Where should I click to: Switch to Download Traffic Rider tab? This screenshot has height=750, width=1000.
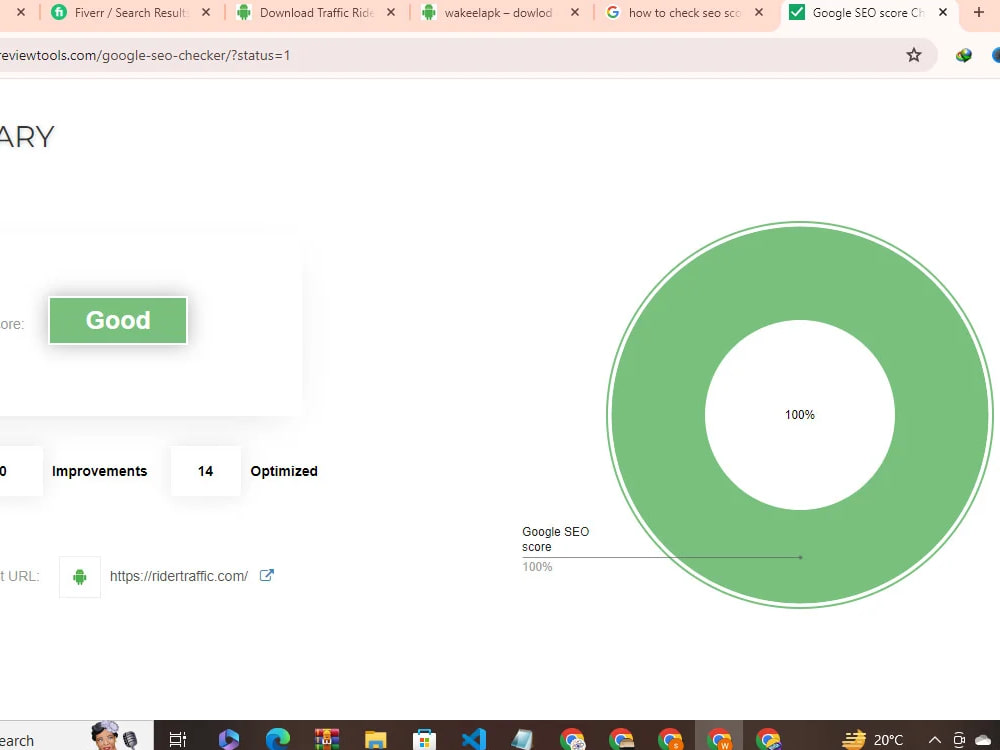(316, 13)
